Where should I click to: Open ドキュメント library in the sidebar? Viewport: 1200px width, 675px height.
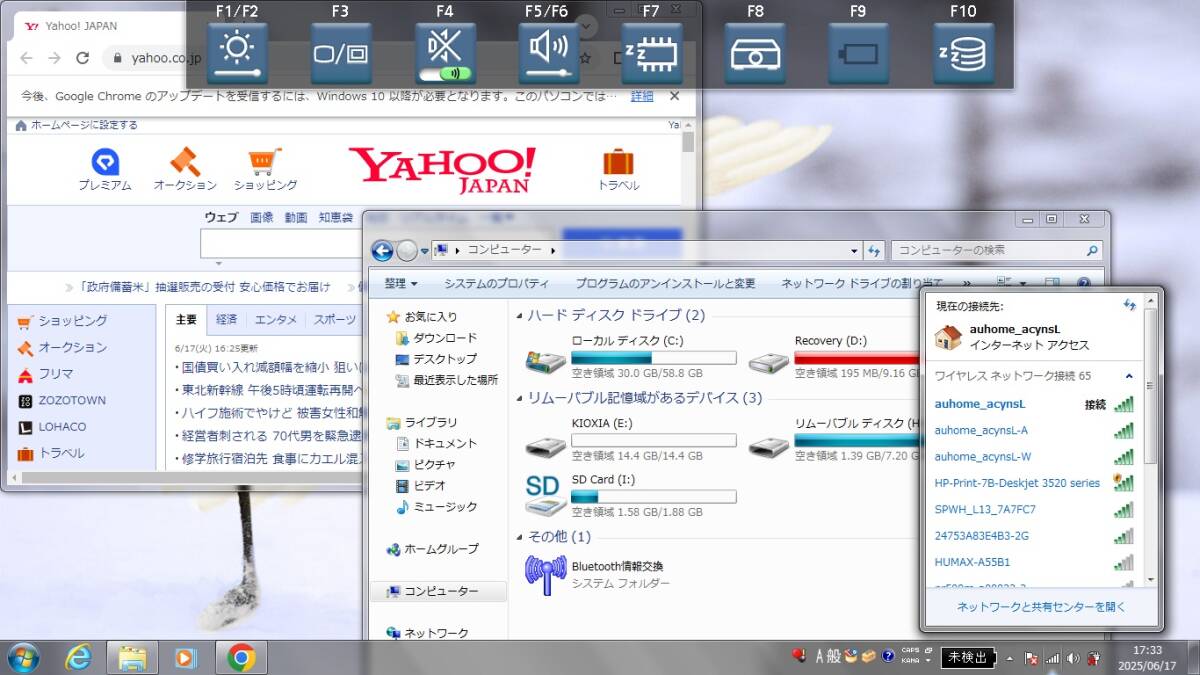pyautogui.click(x=437, y=443)
